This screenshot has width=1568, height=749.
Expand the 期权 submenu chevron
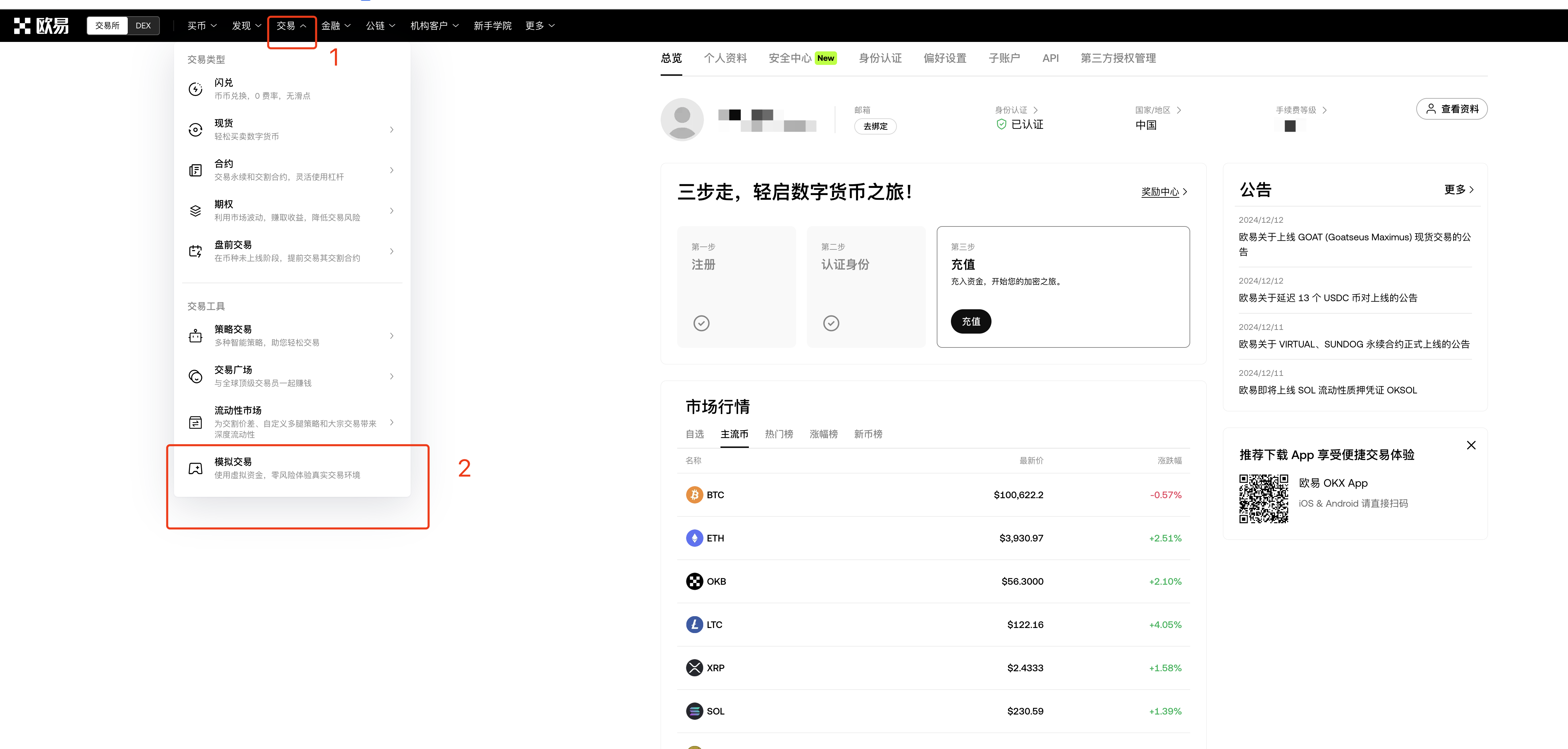[x=391, y=211]
